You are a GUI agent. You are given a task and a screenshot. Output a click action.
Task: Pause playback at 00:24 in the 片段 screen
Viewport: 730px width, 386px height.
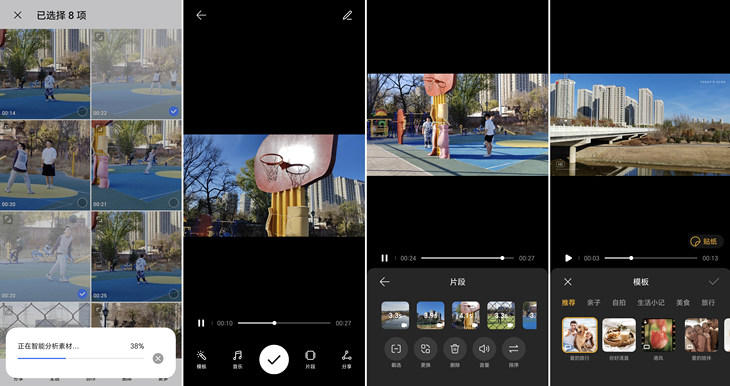coord(385,258)
